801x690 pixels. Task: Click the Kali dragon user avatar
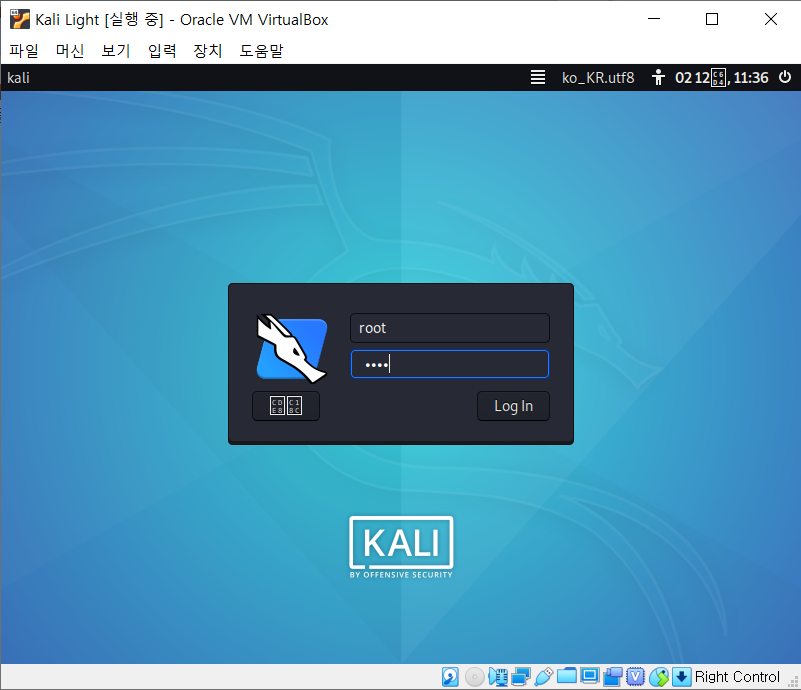tap(292, 348)
